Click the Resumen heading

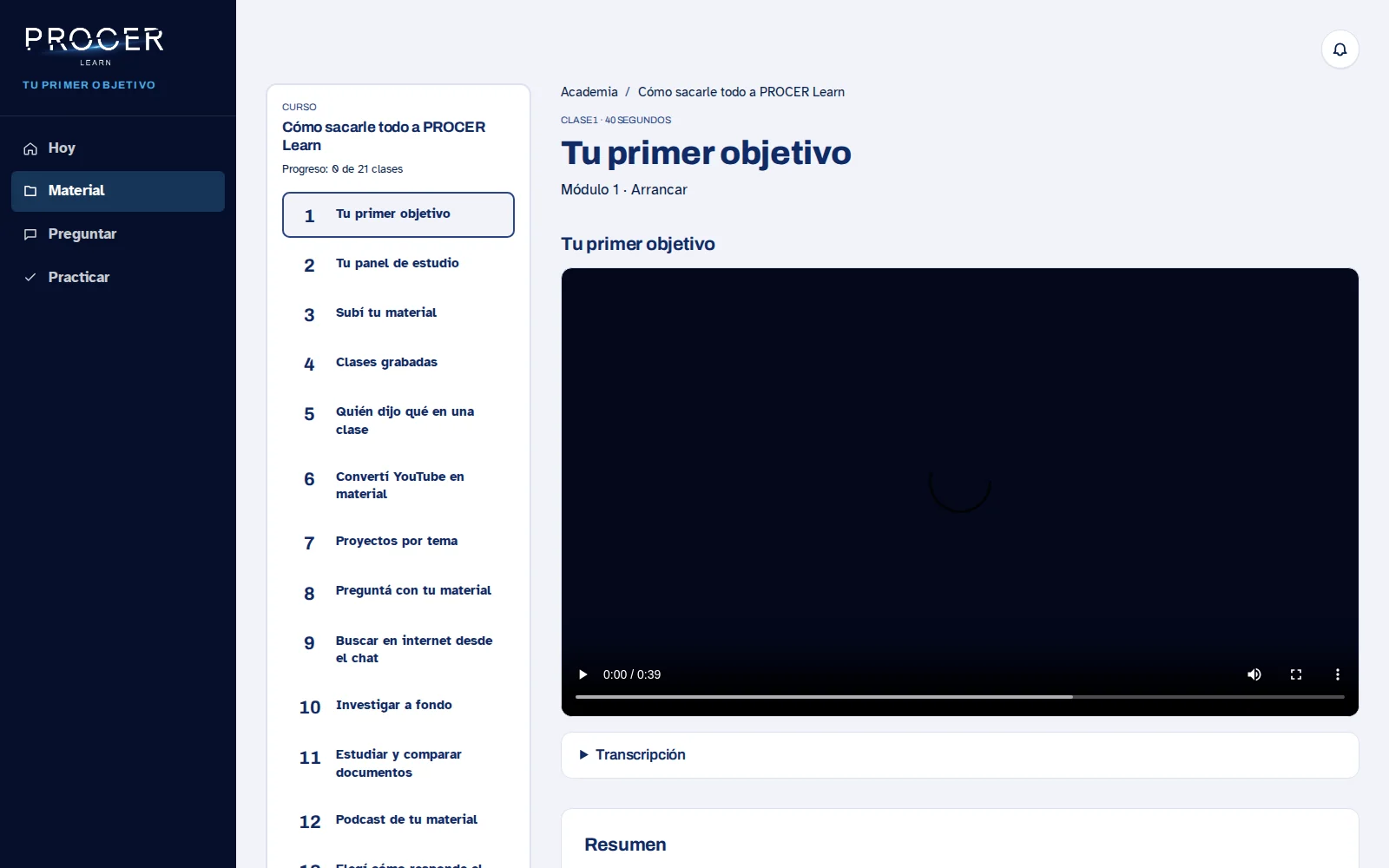[x=625, y=845]
